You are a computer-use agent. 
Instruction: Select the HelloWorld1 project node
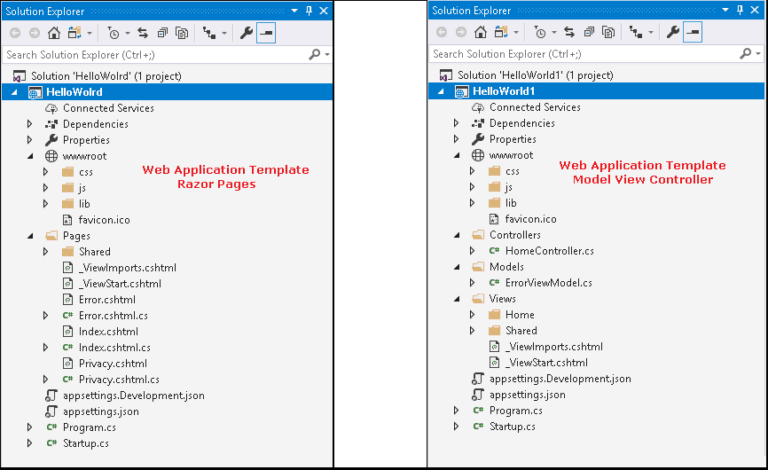(x=505, y=92)
